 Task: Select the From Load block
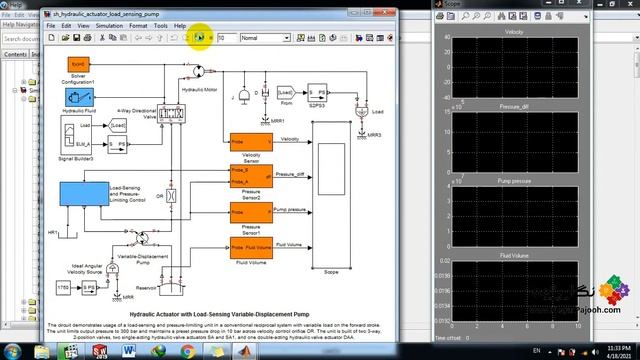click(x=286, y=93)
